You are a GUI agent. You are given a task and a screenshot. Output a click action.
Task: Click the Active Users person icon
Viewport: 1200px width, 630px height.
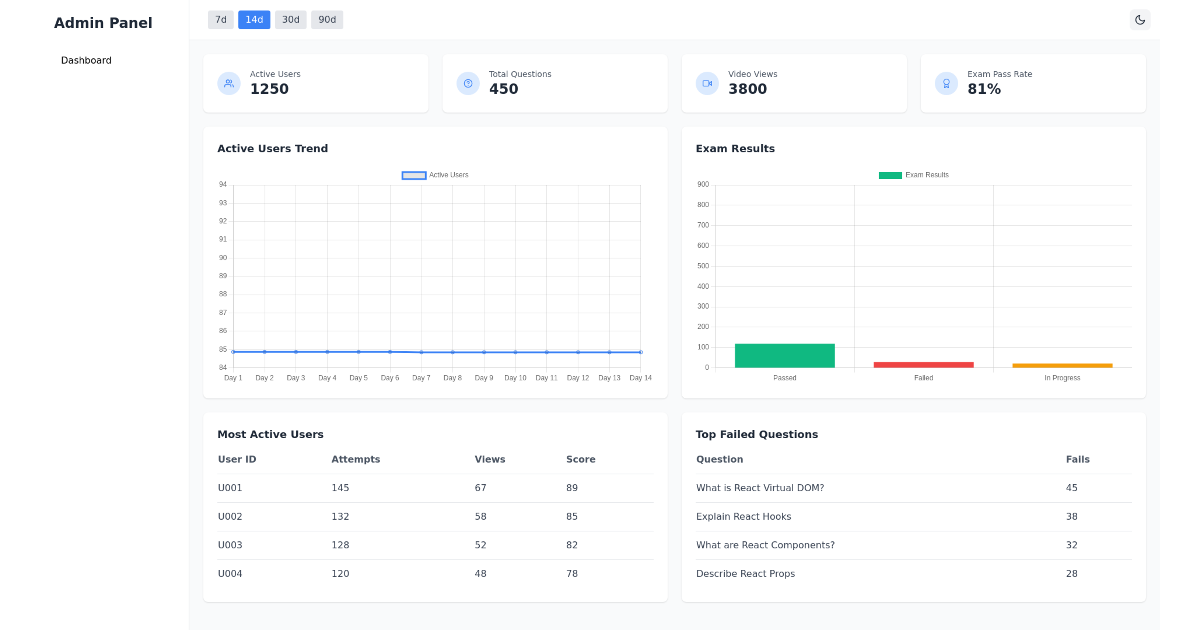coord(228,83)
